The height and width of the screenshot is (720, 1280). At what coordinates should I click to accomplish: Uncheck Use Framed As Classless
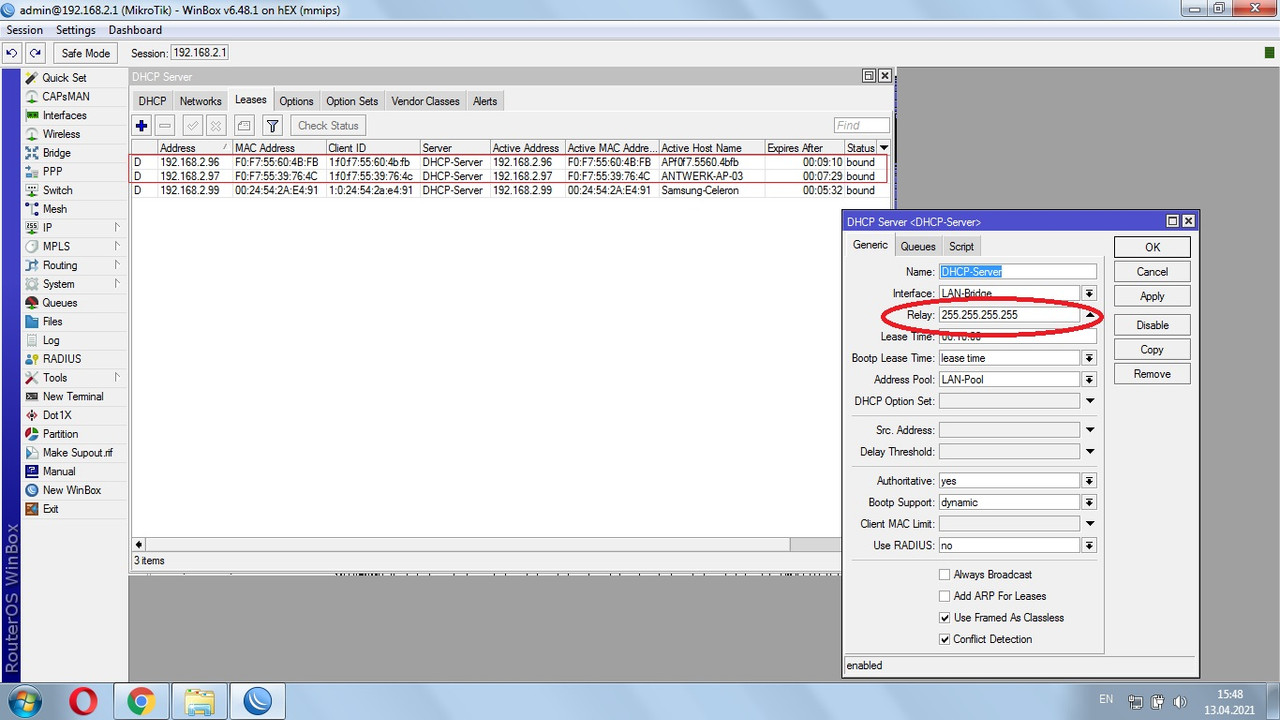(x=945, y=618)
